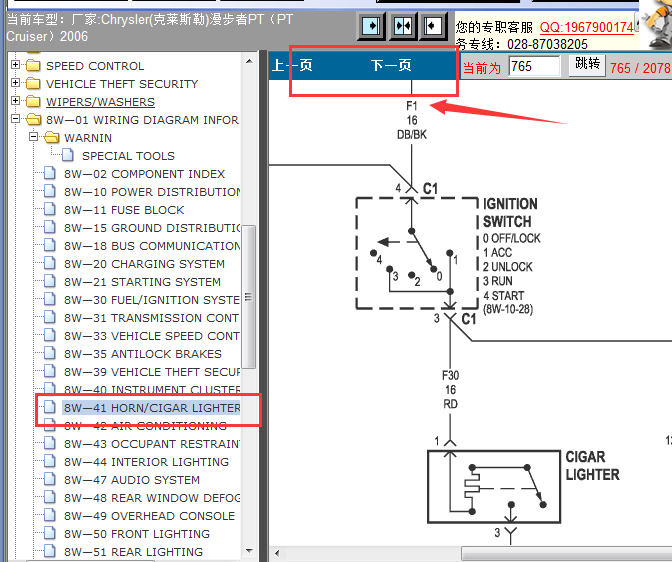
Task: Click the CIGAR LIGHTER label in diagram
Action: [592, 466]
